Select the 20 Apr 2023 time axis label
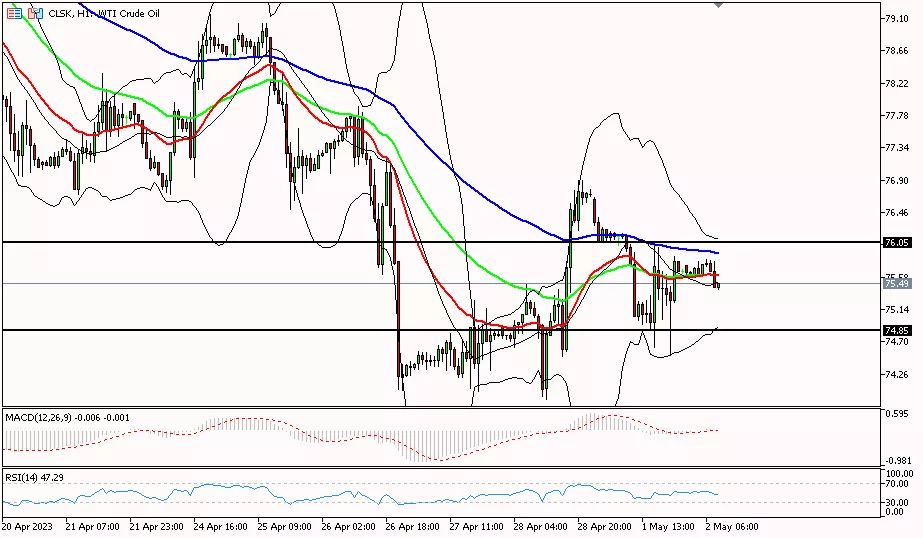 [29, 526]
